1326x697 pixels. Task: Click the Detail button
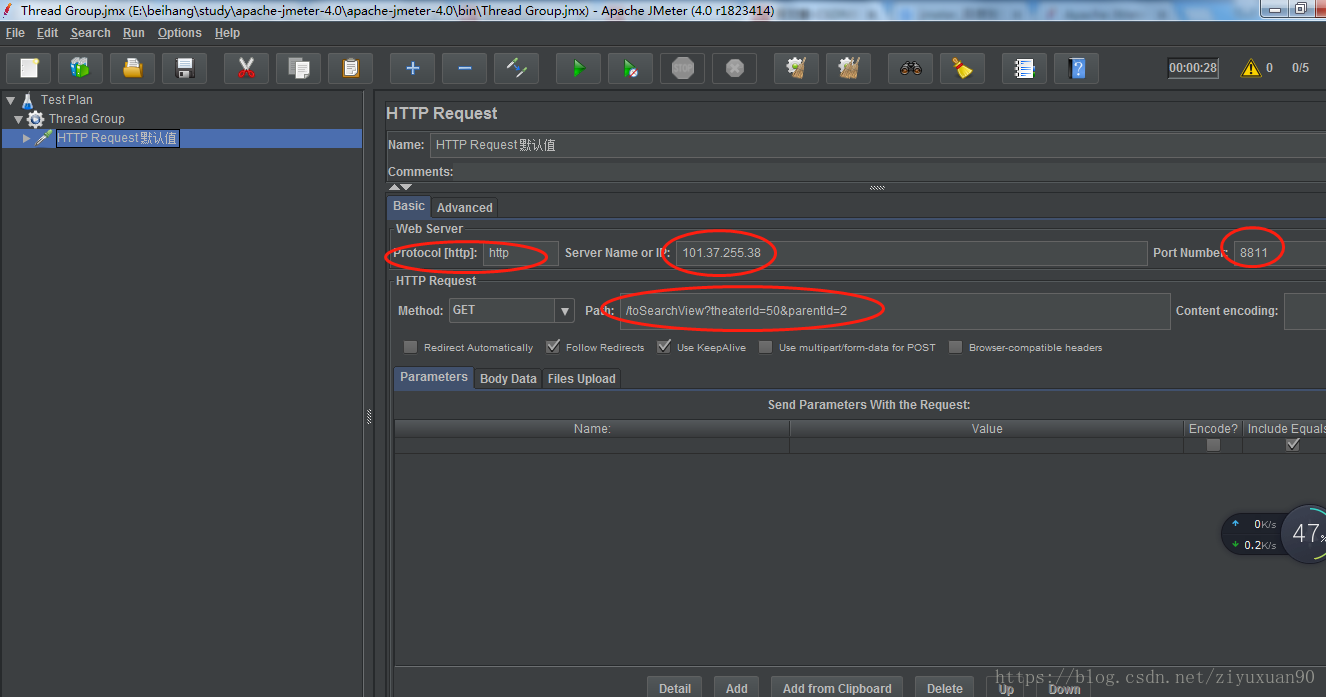click(x=675, y=688)
